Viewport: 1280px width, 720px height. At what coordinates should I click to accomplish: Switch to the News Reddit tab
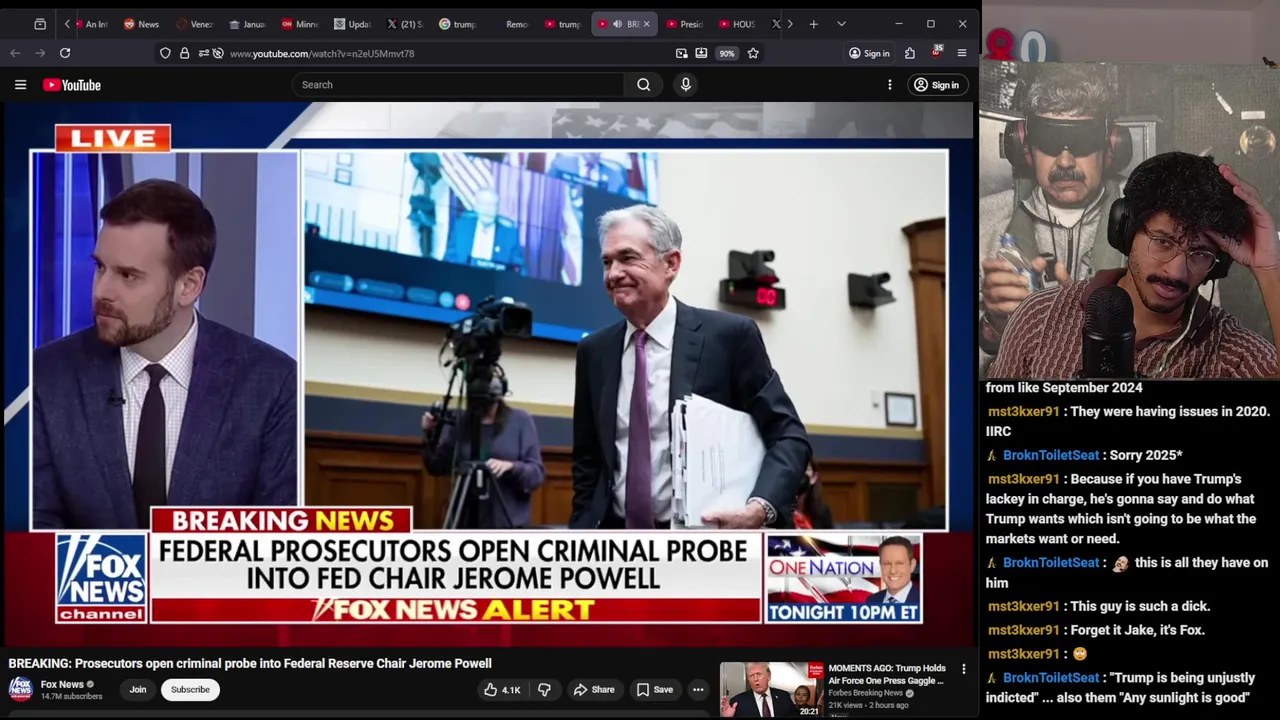(141, 24)
